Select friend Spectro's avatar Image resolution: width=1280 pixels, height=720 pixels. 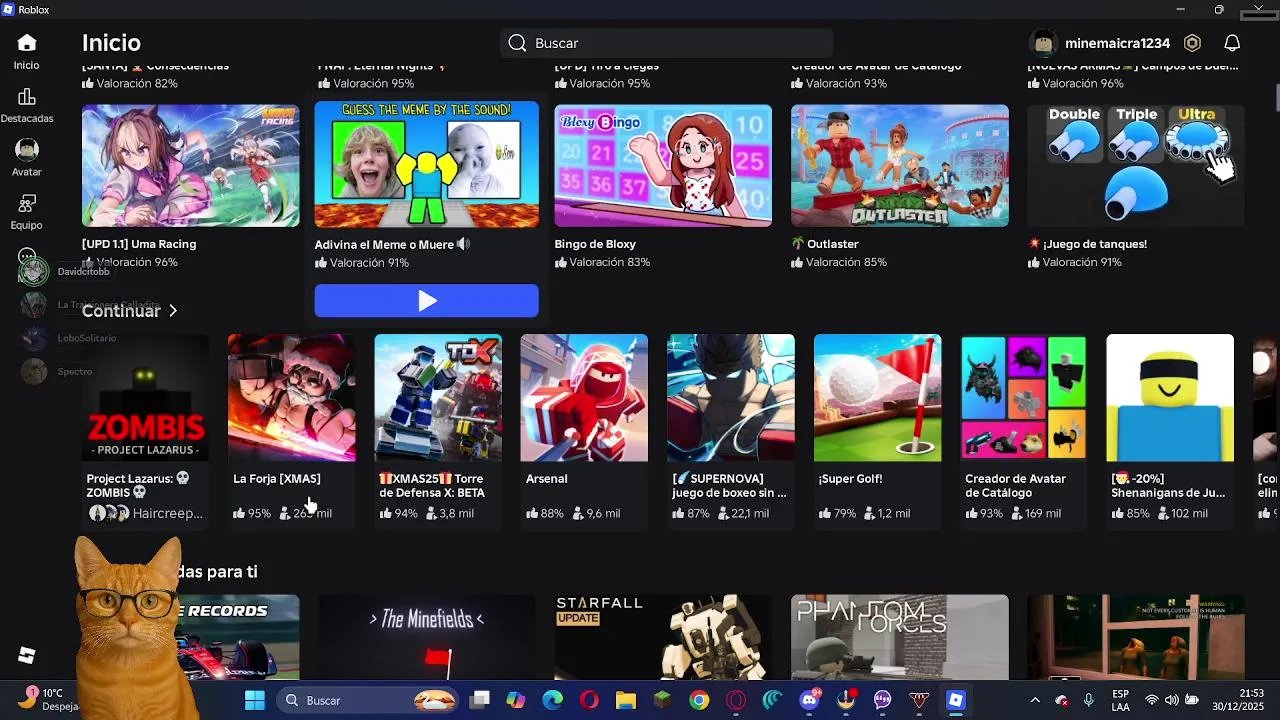tap(34, 372)
